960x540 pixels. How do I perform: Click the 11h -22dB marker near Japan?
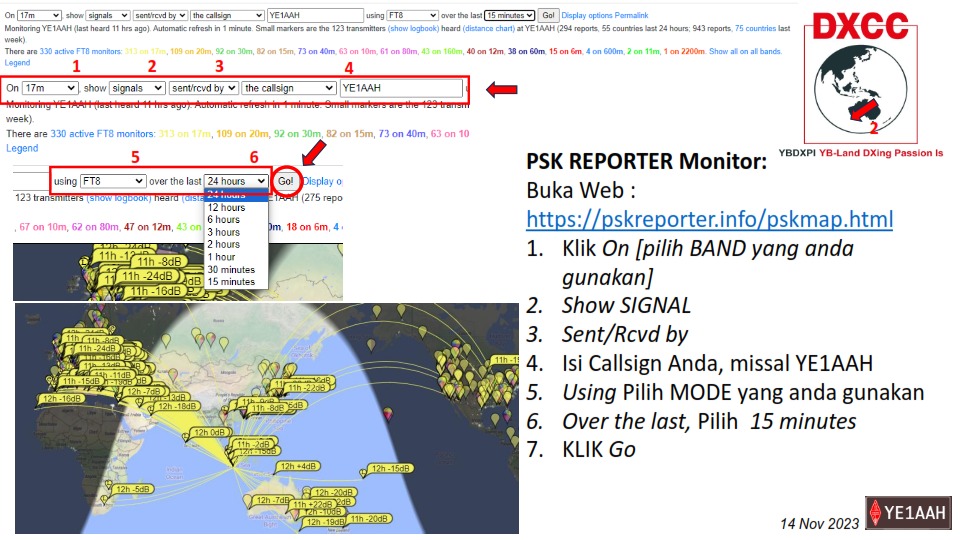306,388
